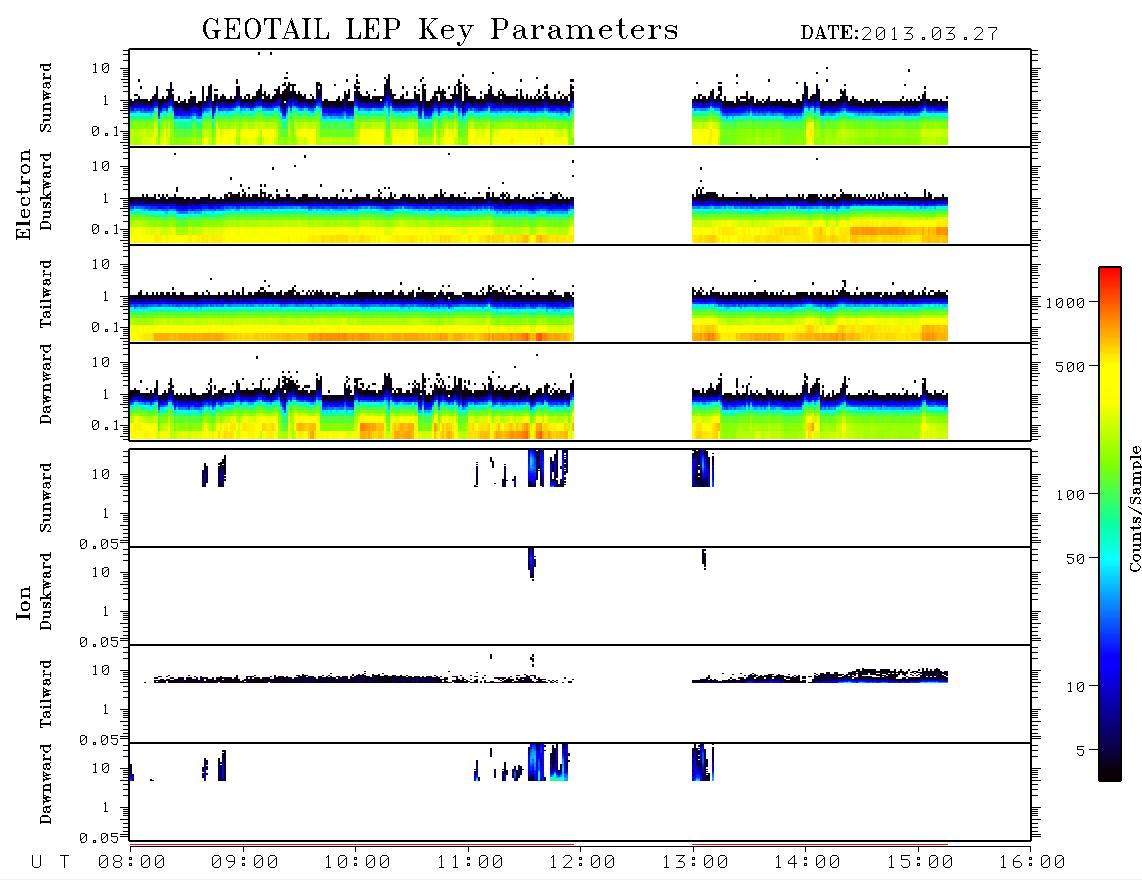The image size is (1142, 880).
Task: Click the vertical "Electron" group label
Action: tap(24, 194)
